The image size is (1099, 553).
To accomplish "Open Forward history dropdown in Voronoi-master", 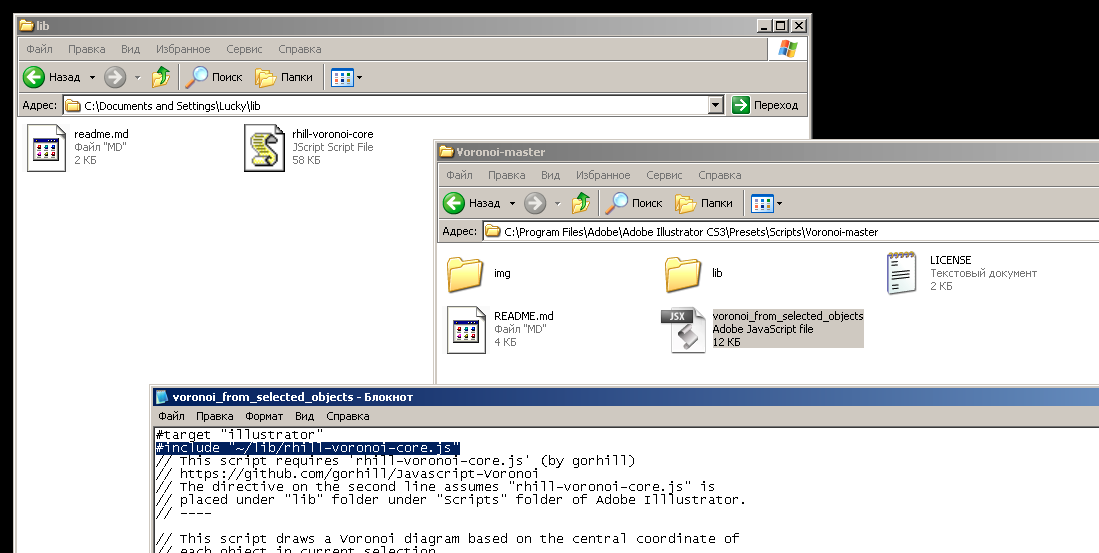I will click(557, 203).
